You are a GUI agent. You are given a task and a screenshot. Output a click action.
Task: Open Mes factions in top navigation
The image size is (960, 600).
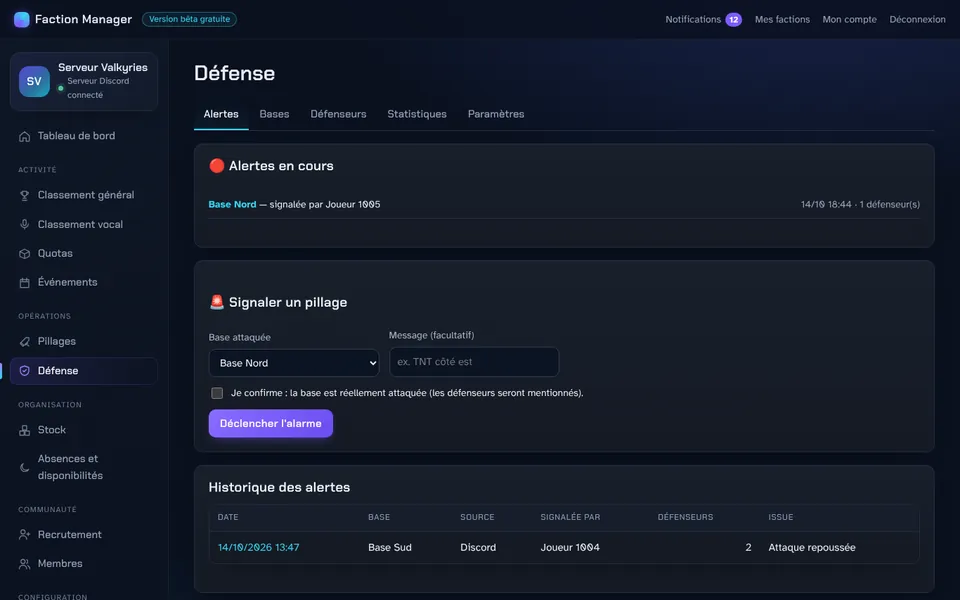click(782, 20)
